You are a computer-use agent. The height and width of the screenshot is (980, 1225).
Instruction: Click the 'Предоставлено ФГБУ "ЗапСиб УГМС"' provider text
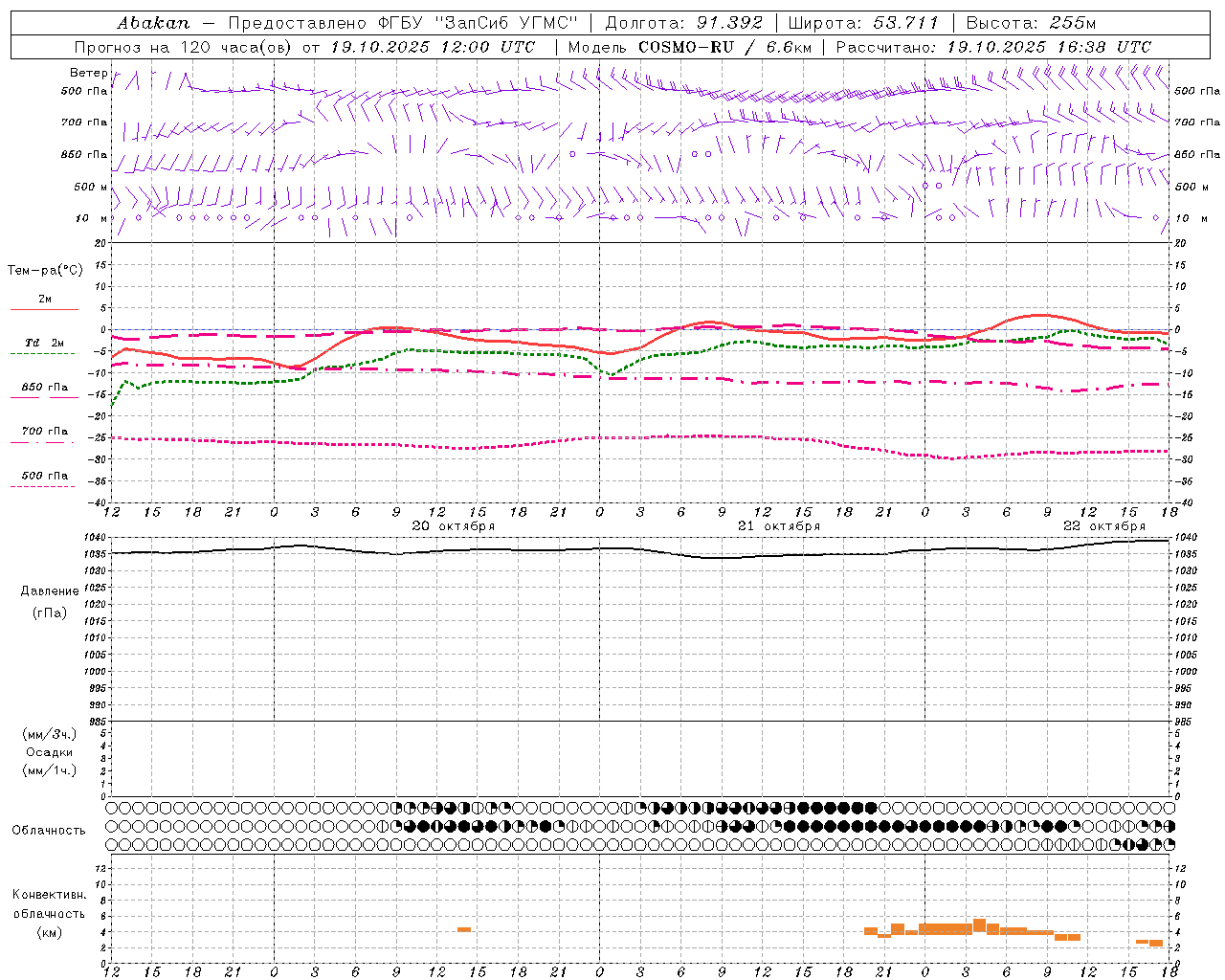click(403, 23)
